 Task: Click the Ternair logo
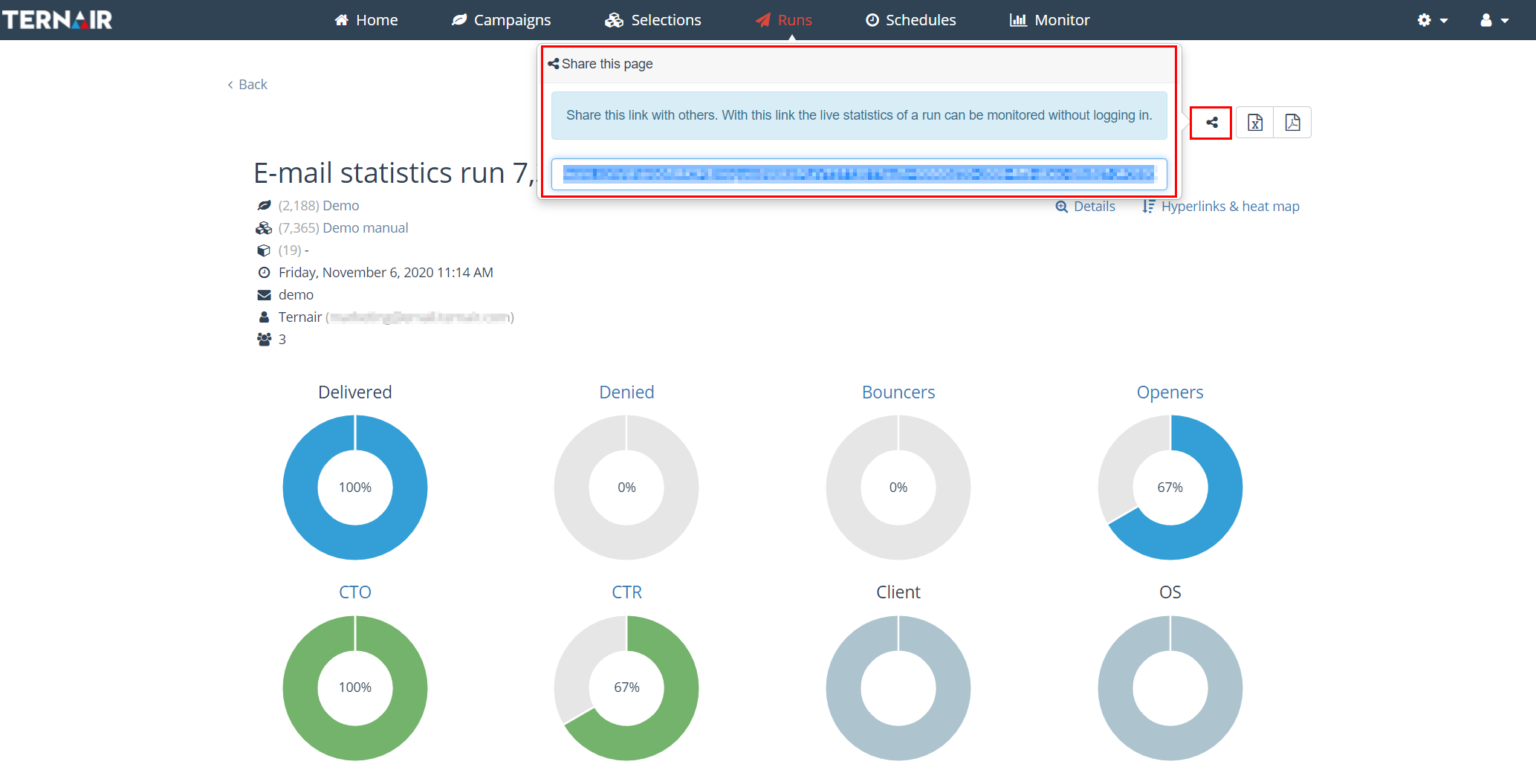click(x=56, y=19)
